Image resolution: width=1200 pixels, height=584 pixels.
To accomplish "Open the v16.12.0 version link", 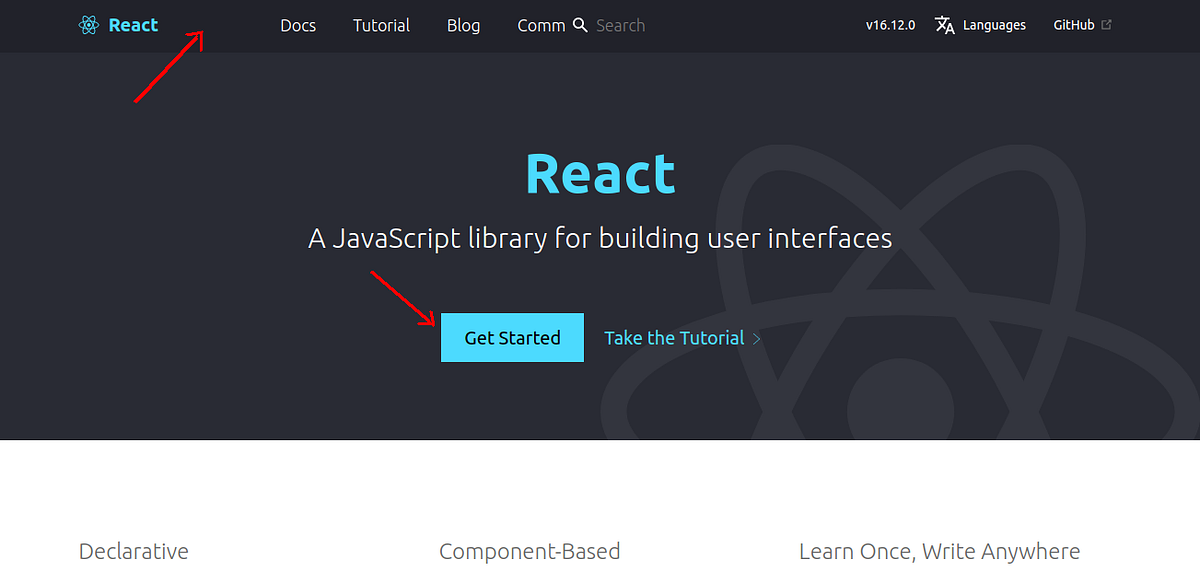I will [x=890, y=25].
